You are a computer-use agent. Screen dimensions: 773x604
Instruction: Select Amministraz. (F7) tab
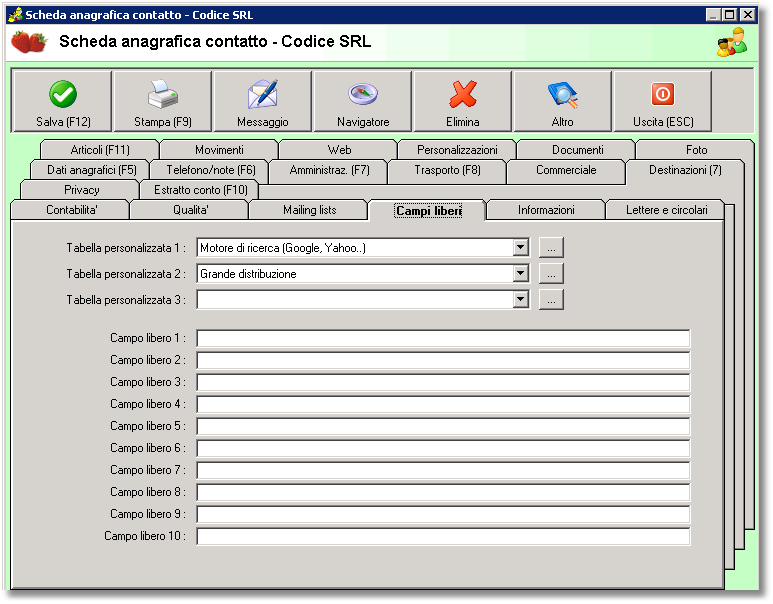[x=329, y=170]
